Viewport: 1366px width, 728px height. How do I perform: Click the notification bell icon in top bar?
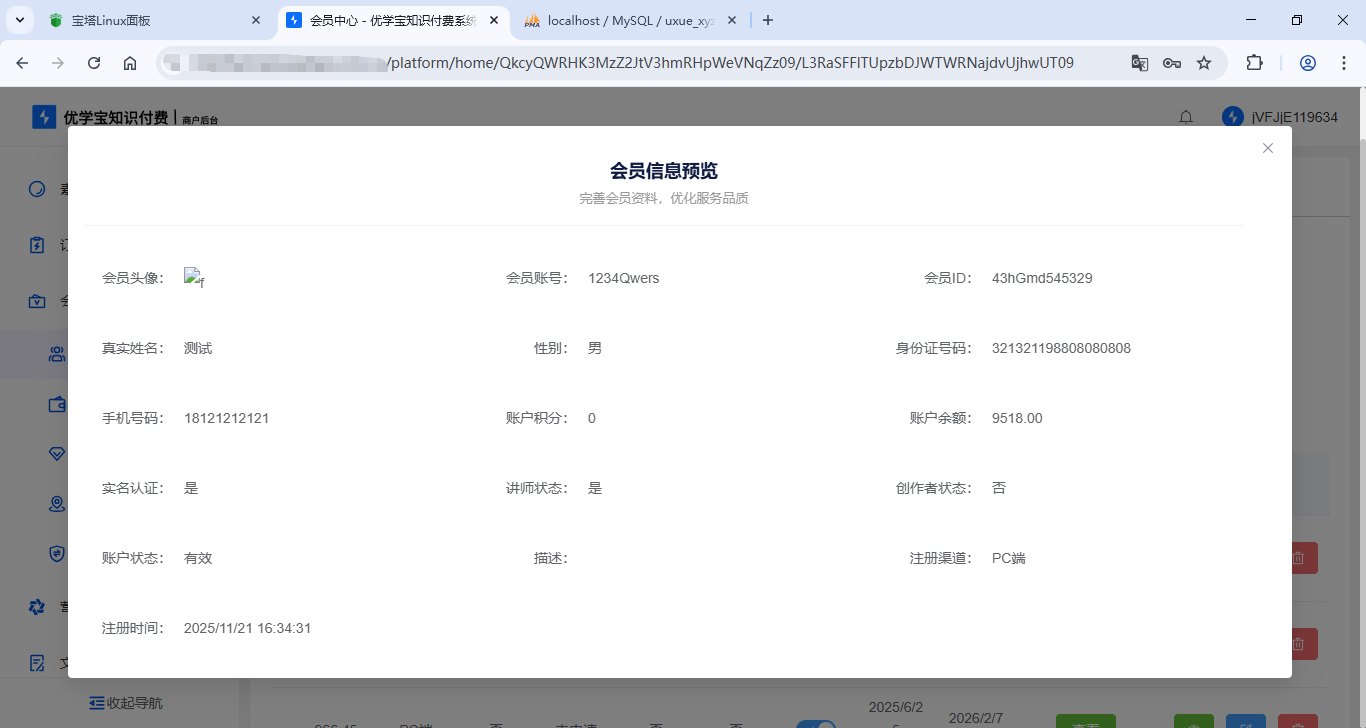[x=1185, y=117]
